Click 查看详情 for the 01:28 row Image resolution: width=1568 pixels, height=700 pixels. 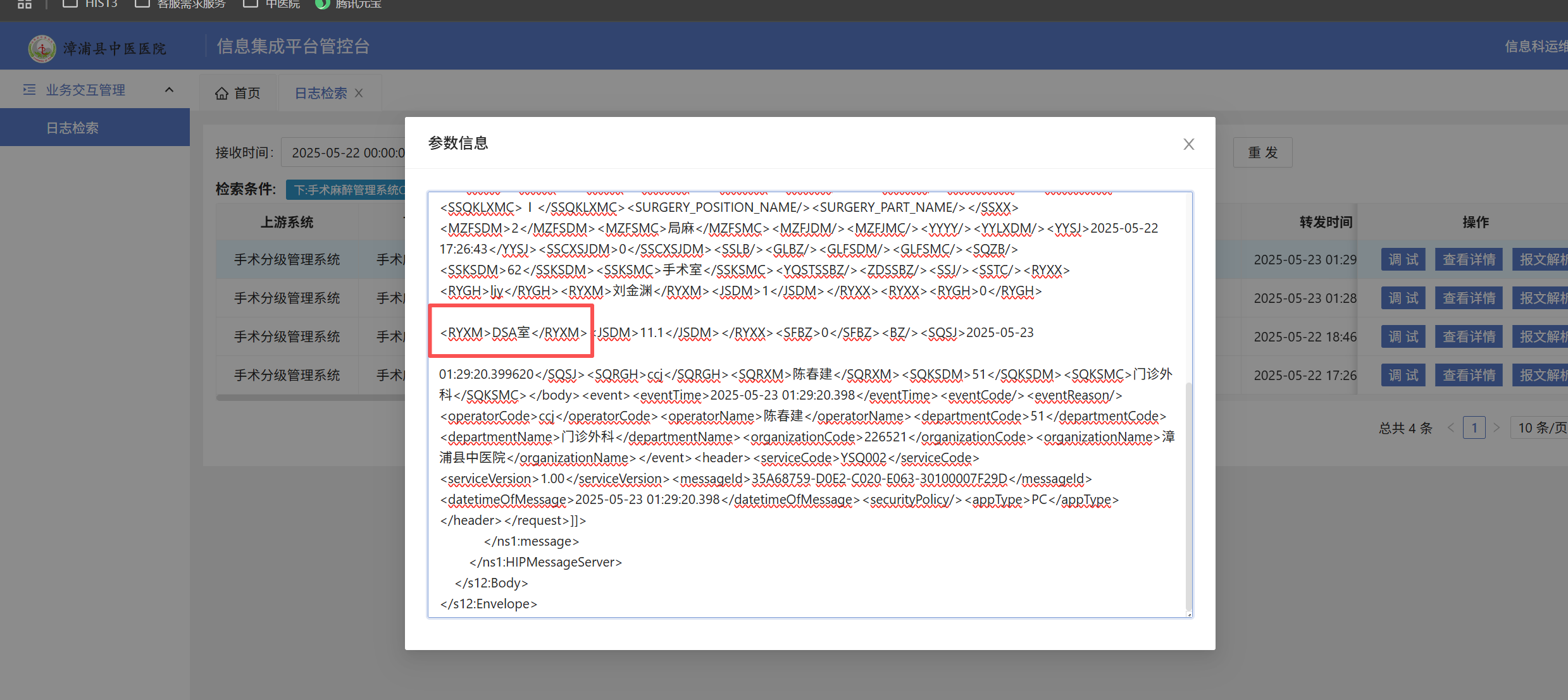point(1469,298)
